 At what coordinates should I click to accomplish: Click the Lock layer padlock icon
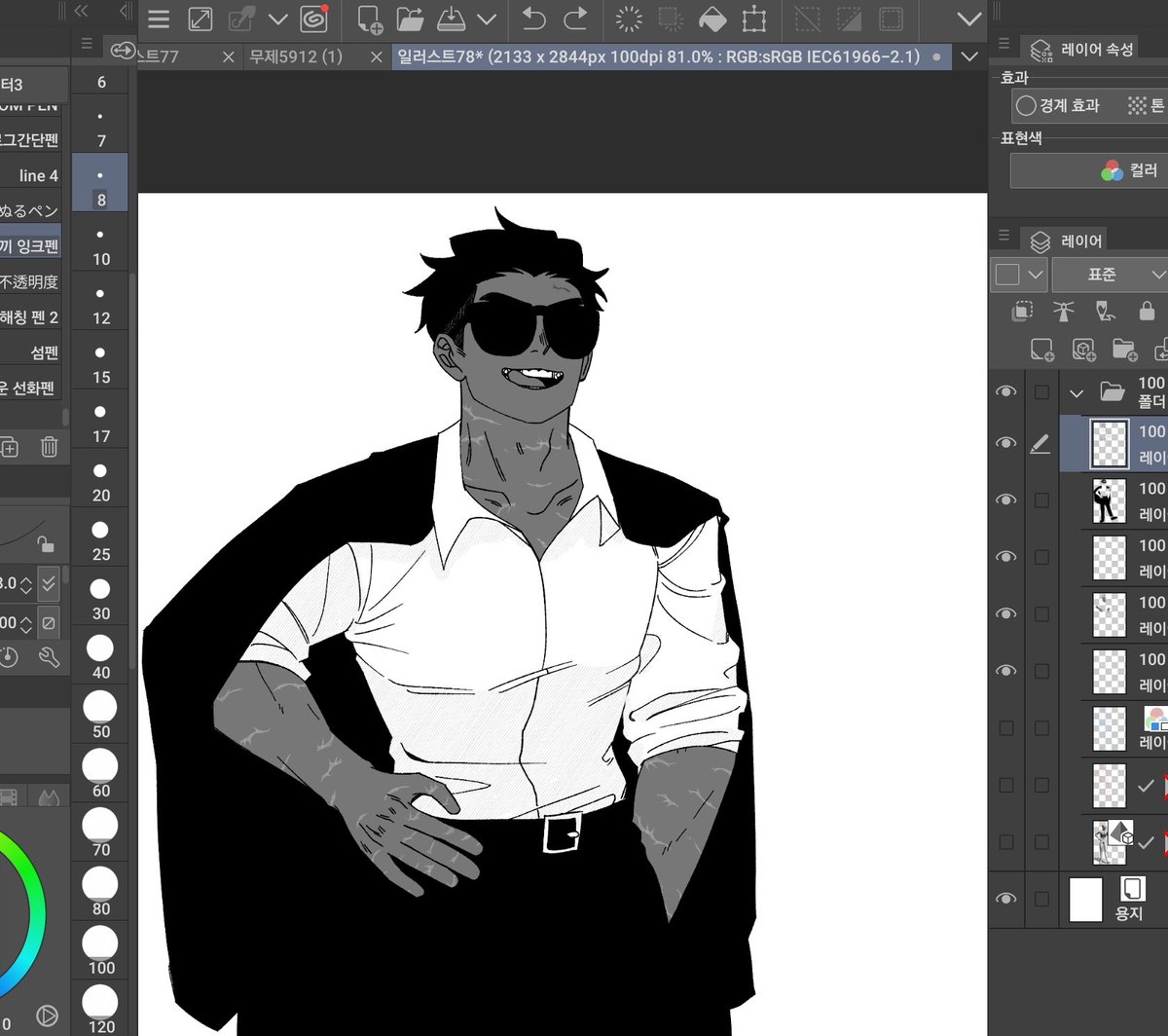[1147, 311]
